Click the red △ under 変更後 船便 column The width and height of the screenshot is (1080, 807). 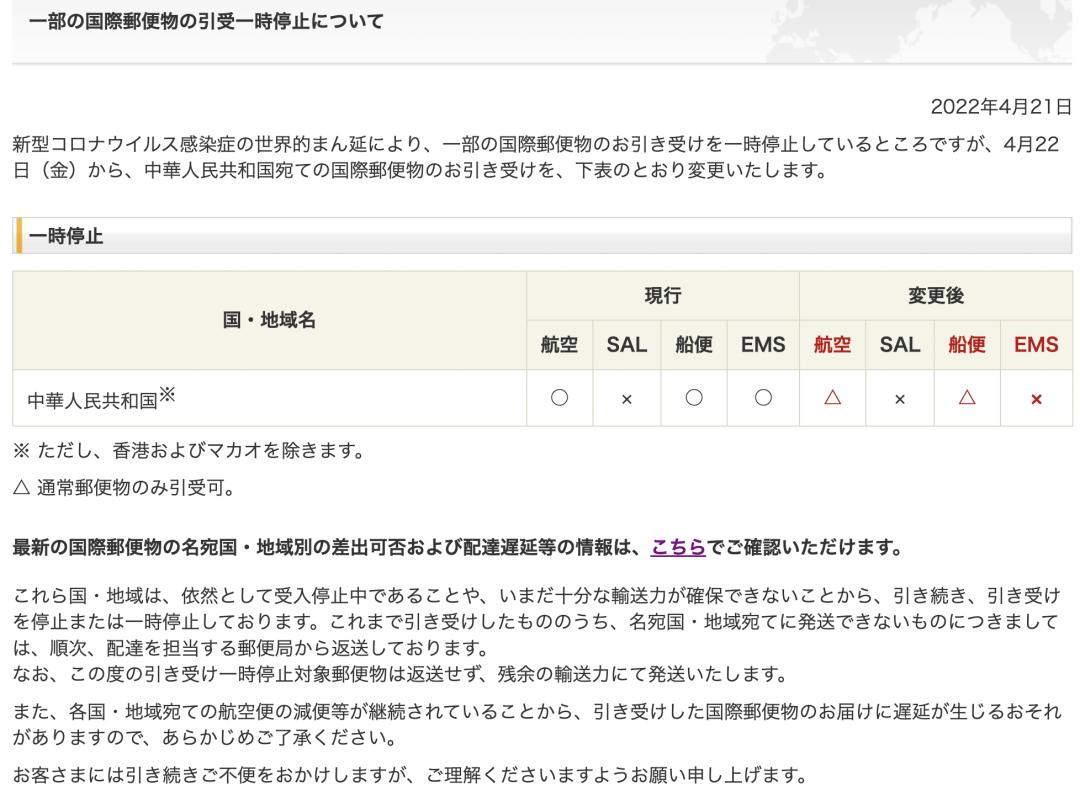point(965,398)
